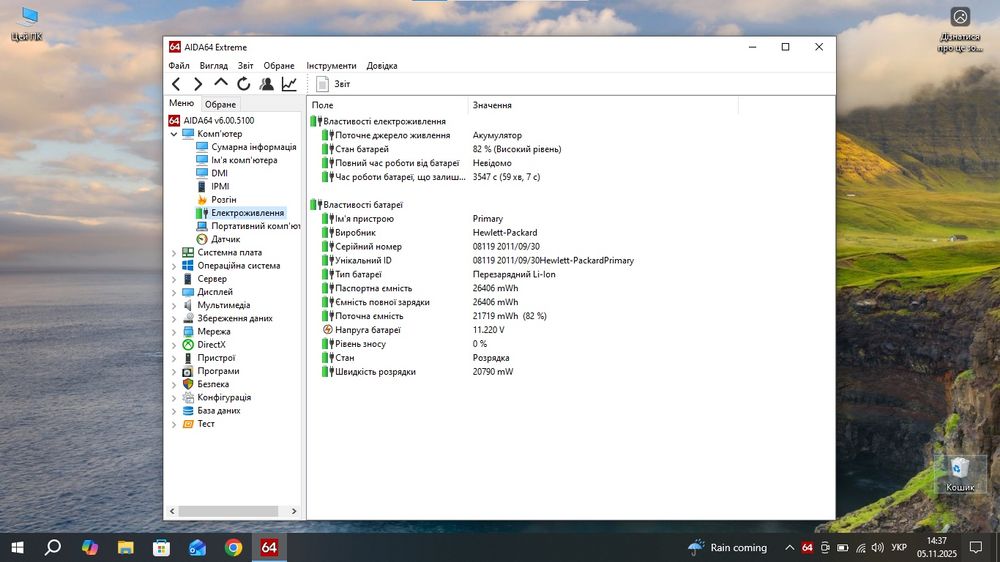Open the user icon in the toolbar
This screenshot has width=1000, height=562.
coord(267,84)
